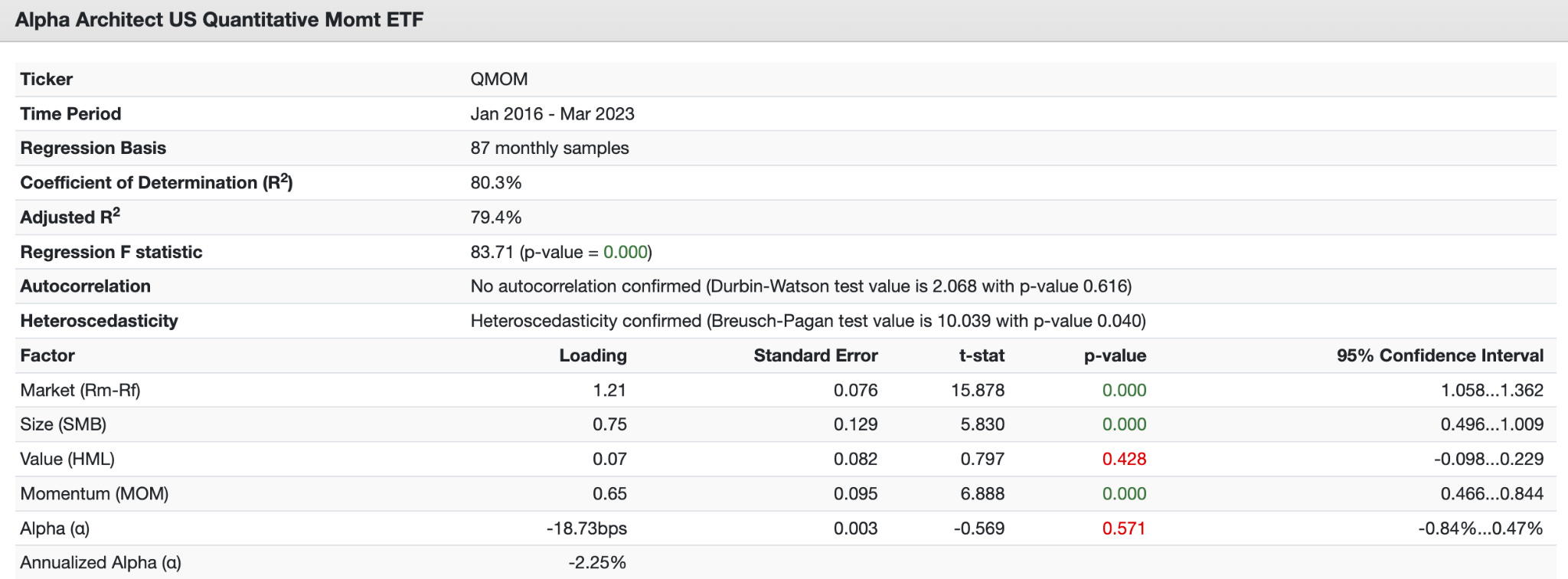Click the Size standard error '0.129'

click(x=855, y=425)
